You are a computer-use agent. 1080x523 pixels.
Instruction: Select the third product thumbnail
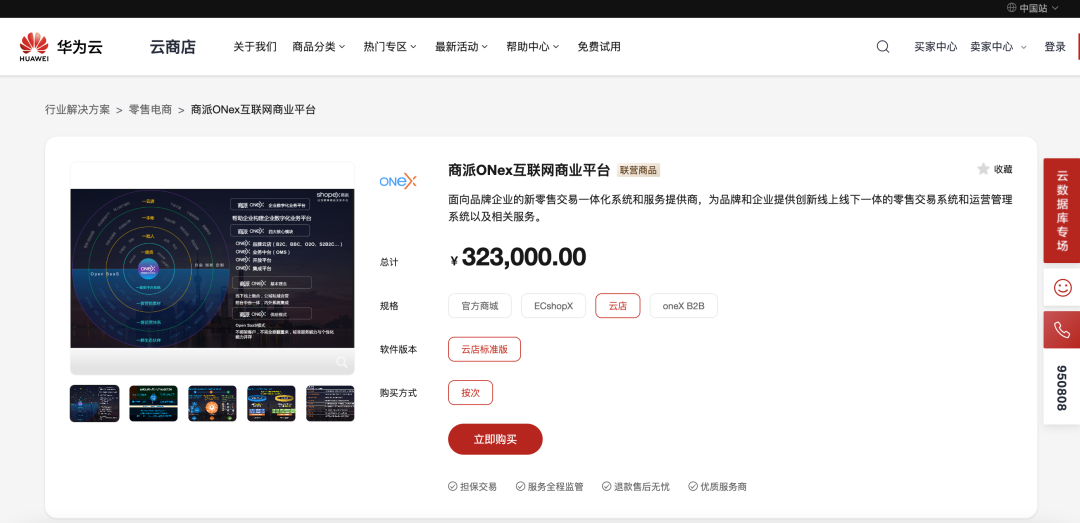(x=212, y=403)
